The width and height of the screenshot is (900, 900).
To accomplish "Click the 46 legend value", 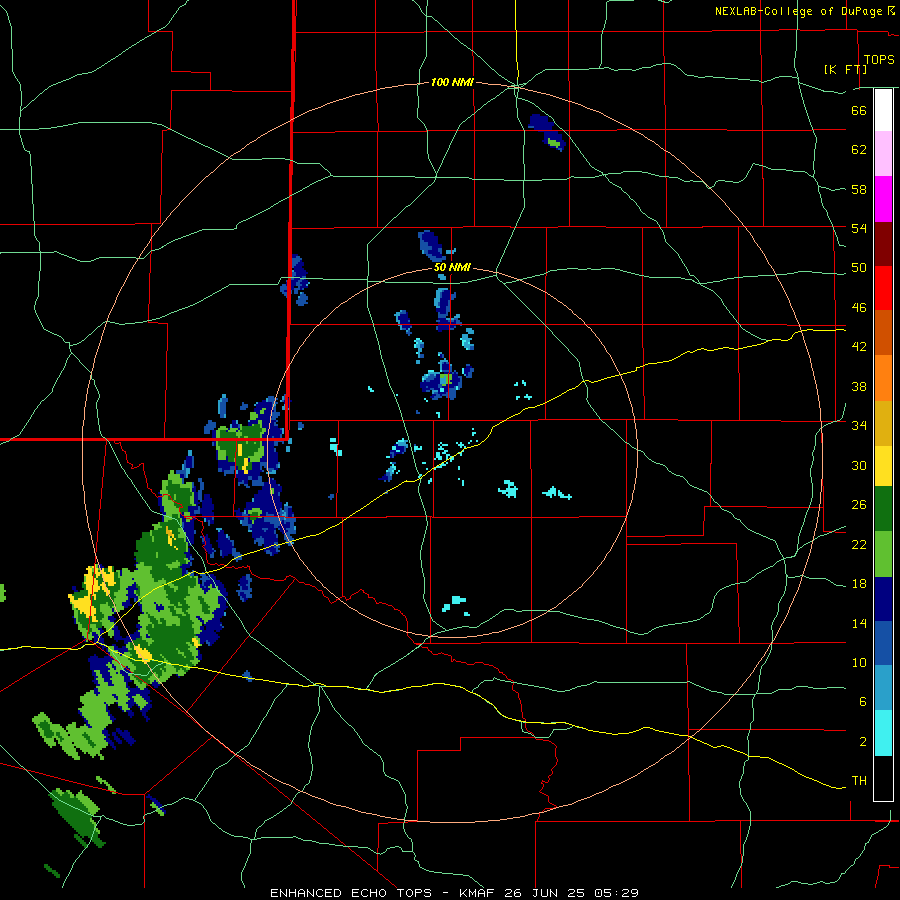I will (859, 308).
